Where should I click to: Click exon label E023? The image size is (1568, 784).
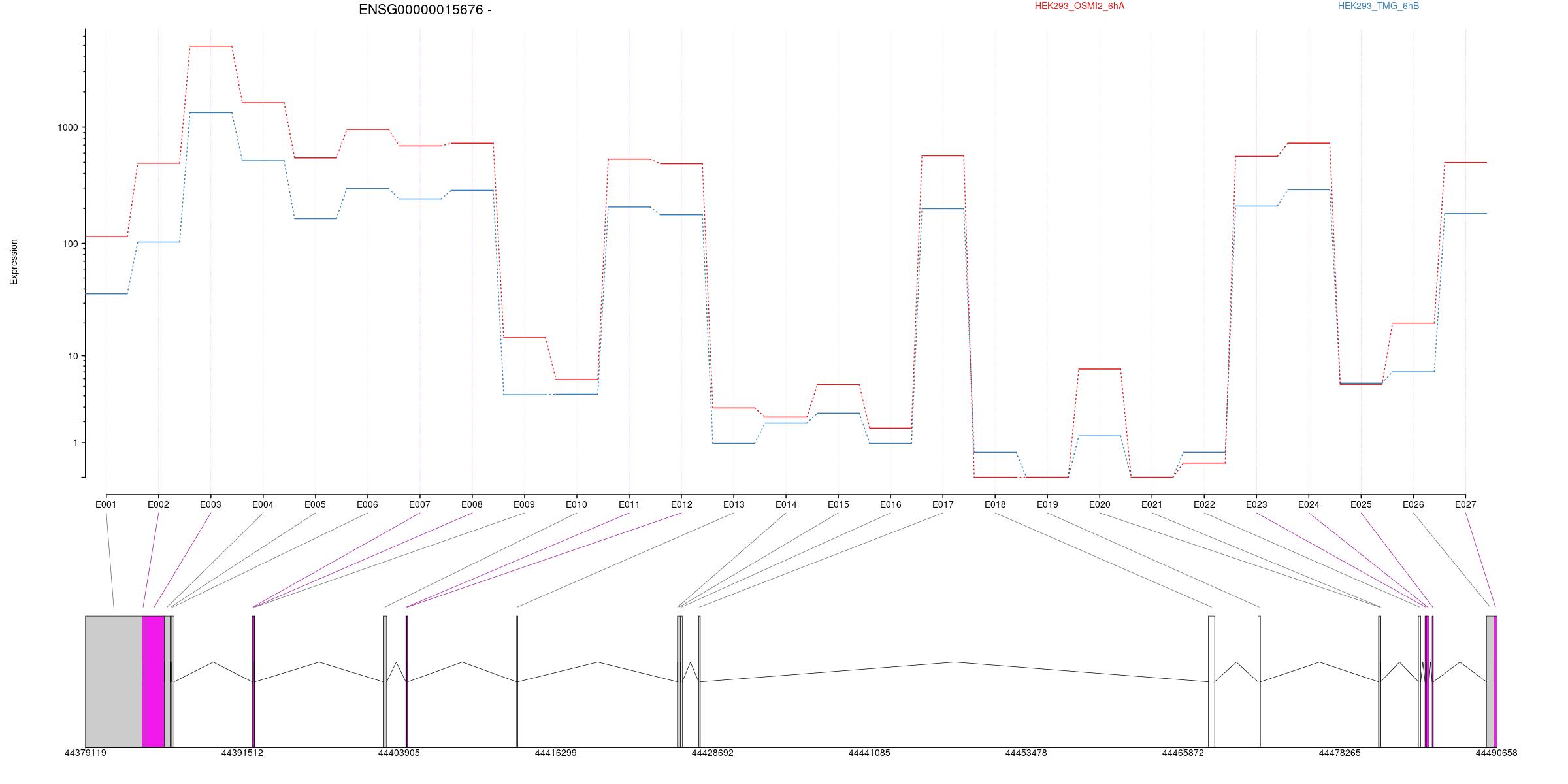1256,505
